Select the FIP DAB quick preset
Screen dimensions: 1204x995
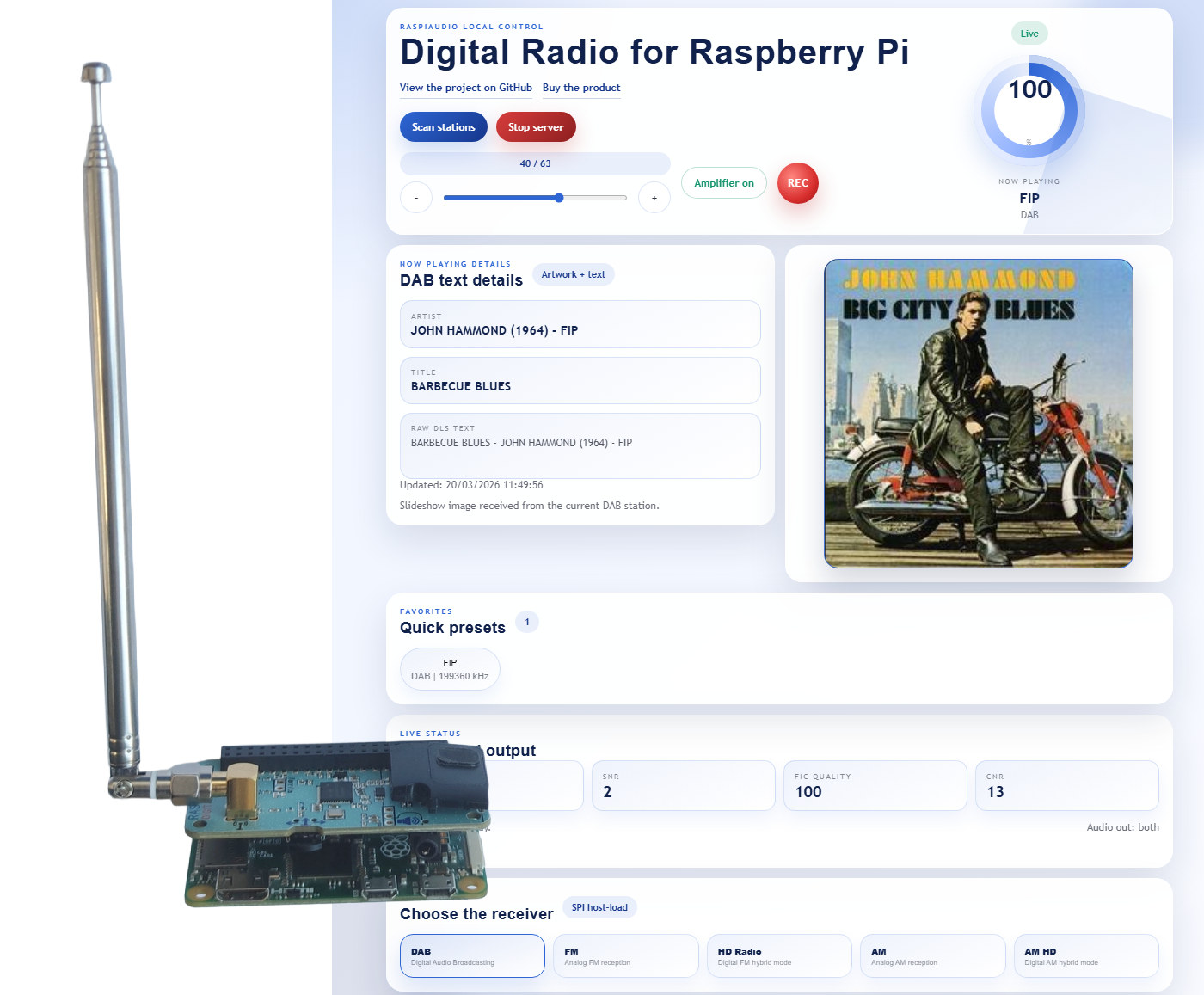(x=450, y=669)
